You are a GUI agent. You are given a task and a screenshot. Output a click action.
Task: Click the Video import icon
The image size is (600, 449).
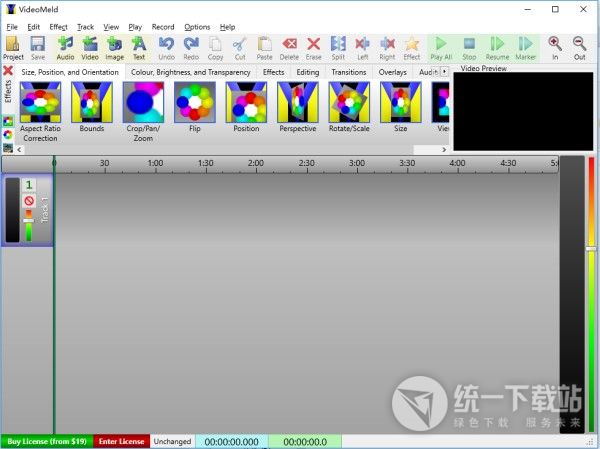(90, 47)
